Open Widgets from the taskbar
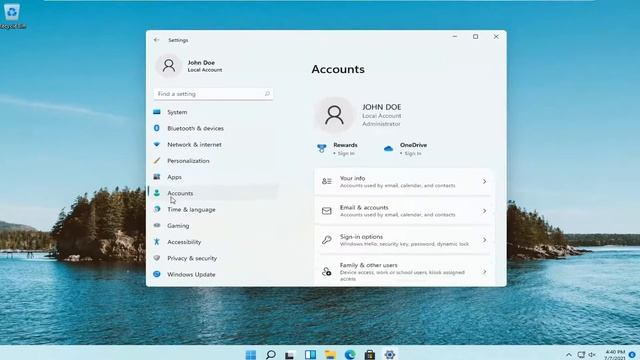 [x=310, y=354]
